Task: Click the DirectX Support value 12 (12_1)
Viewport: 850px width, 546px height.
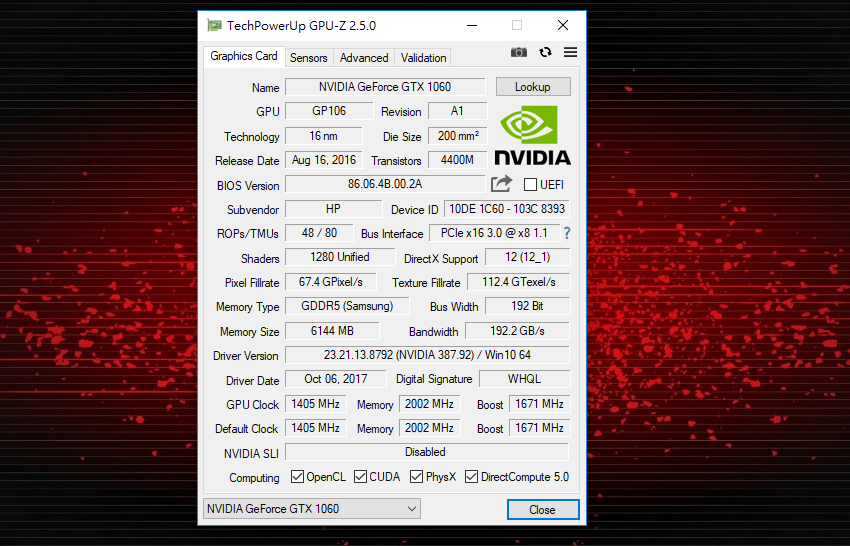Action: (x=527, y=257)
